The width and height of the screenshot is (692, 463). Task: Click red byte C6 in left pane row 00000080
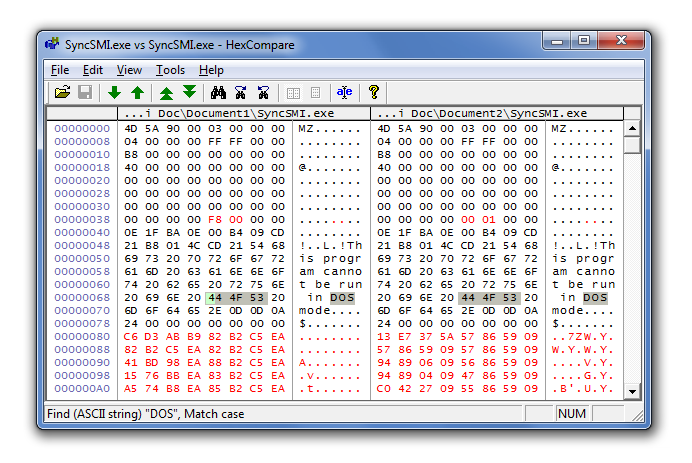(131, 337)
